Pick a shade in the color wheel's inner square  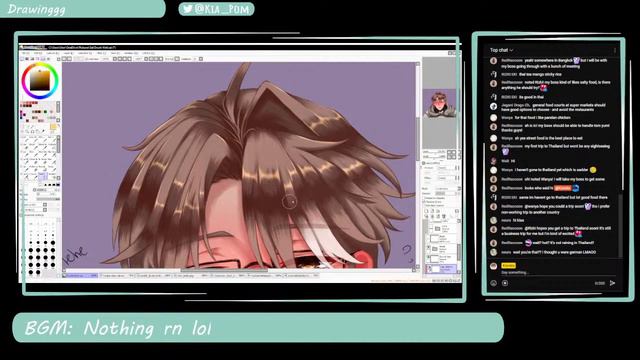40,81
